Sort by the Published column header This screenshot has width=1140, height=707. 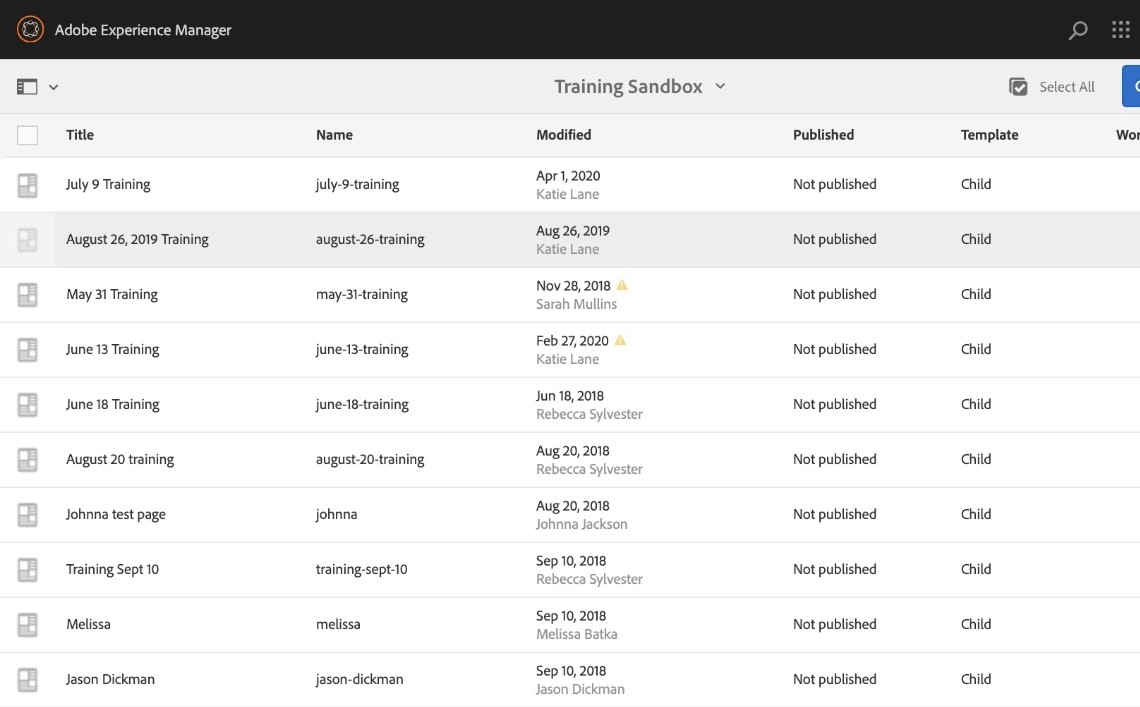823,135
